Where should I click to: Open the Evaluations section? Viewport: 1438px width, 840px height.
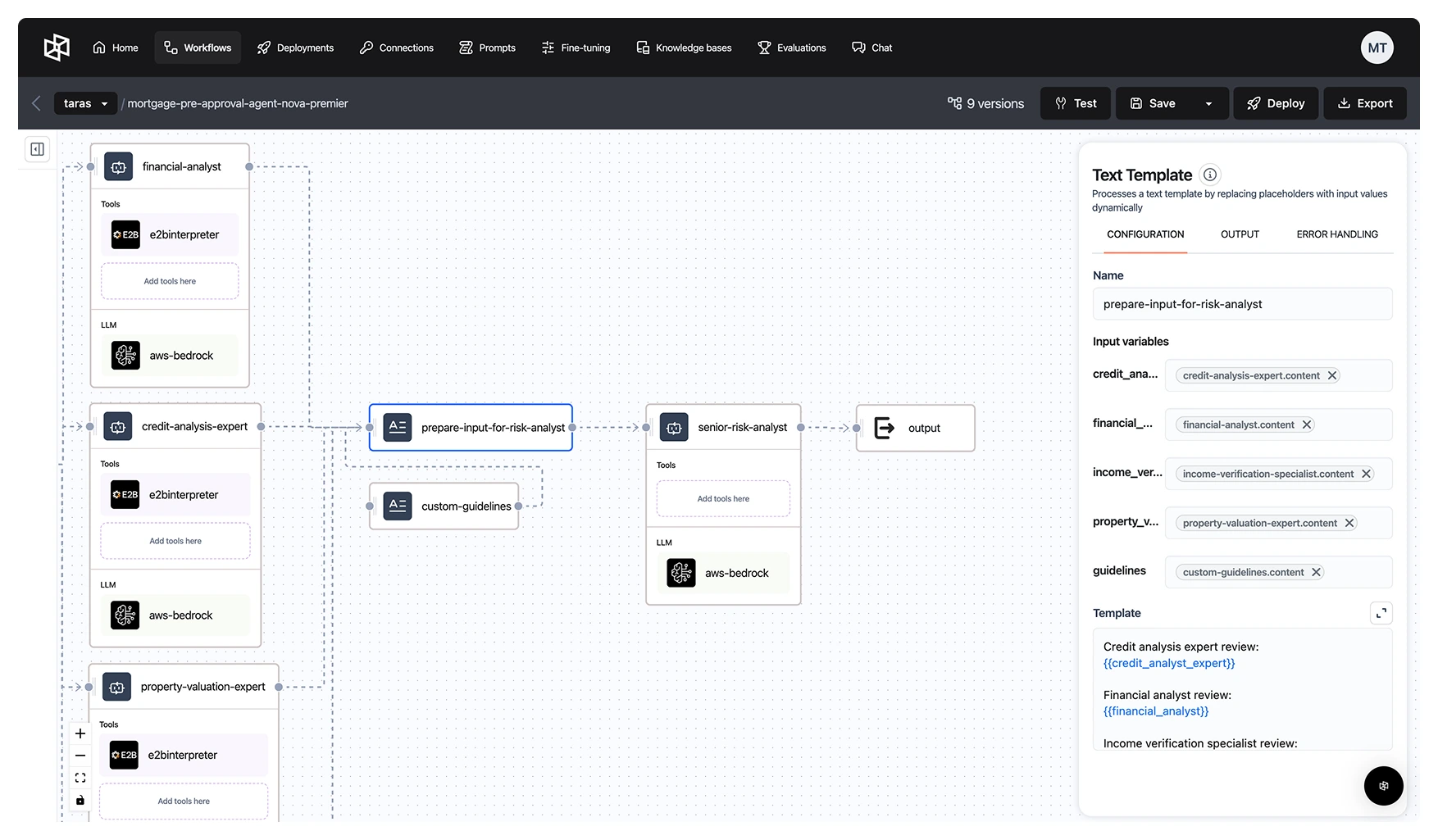792,48
